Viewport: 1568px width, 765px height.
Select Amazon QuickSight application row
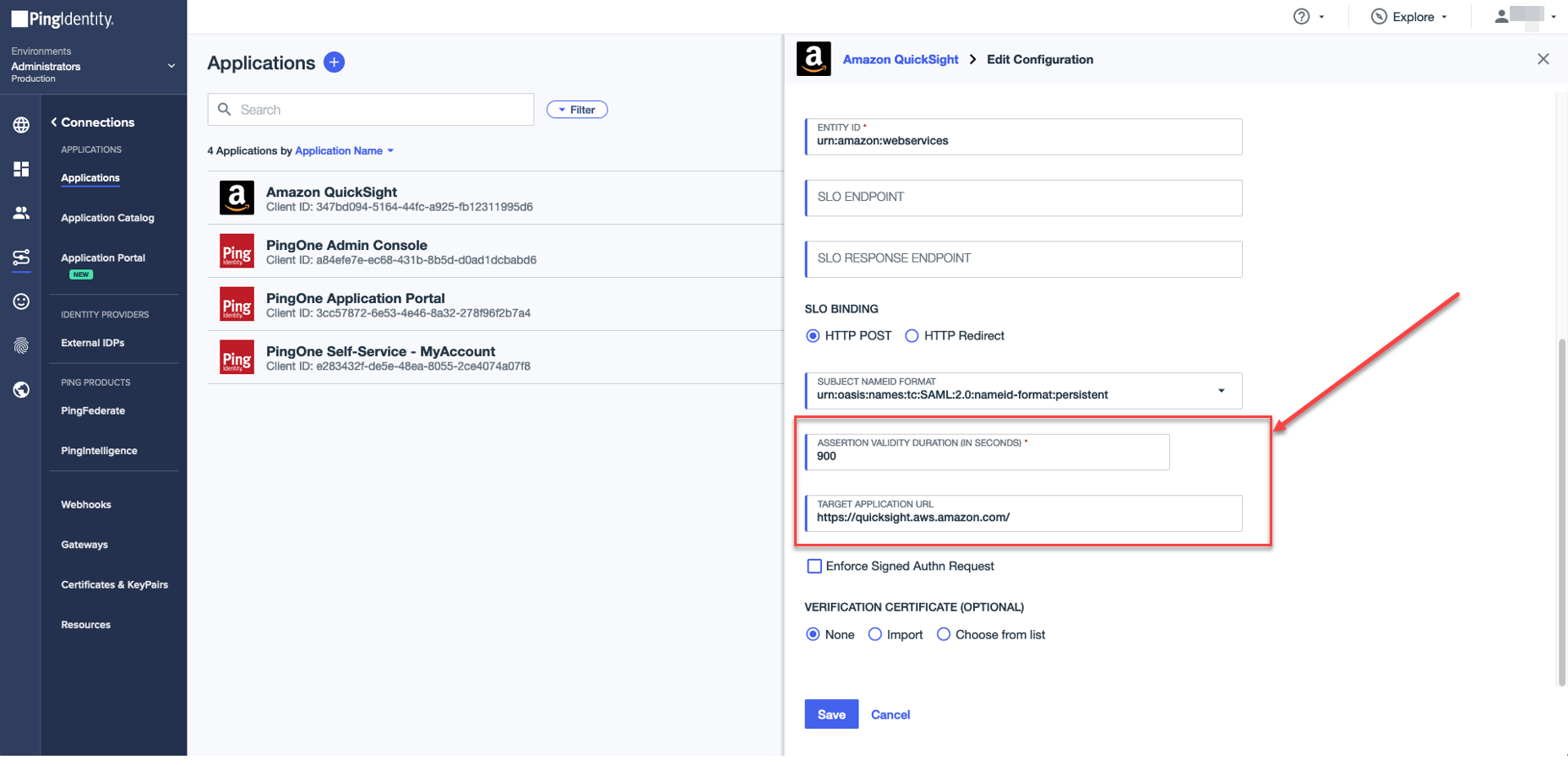point(495,198)
